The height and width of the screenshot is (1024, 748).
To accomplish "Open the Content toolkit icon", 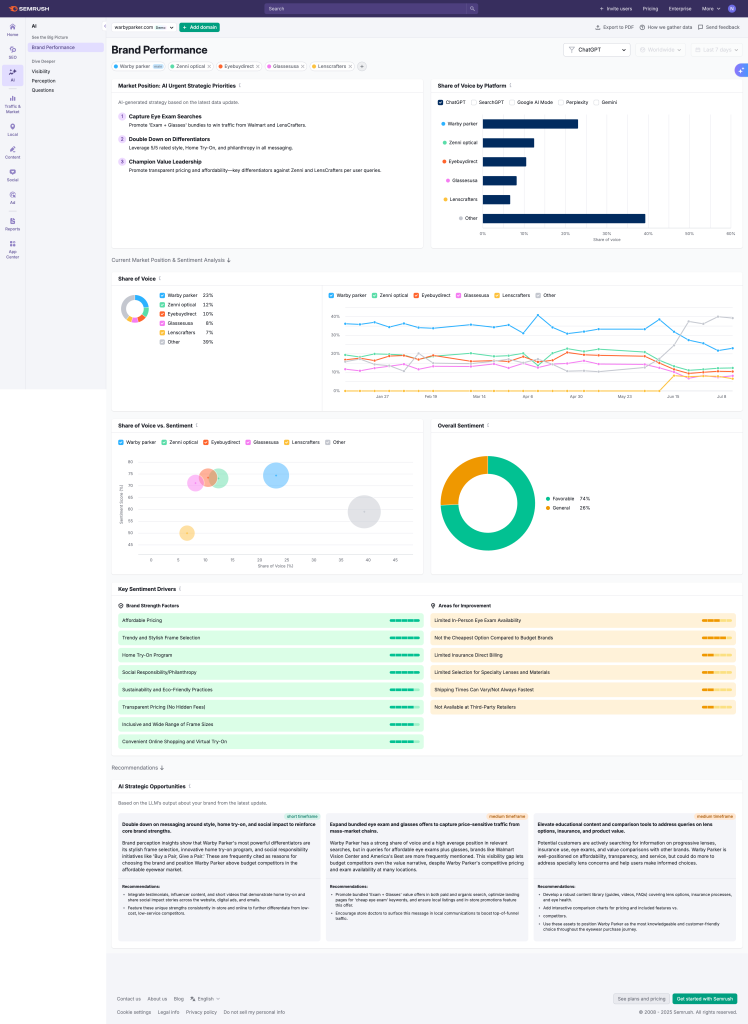I will tap(12, 152).
